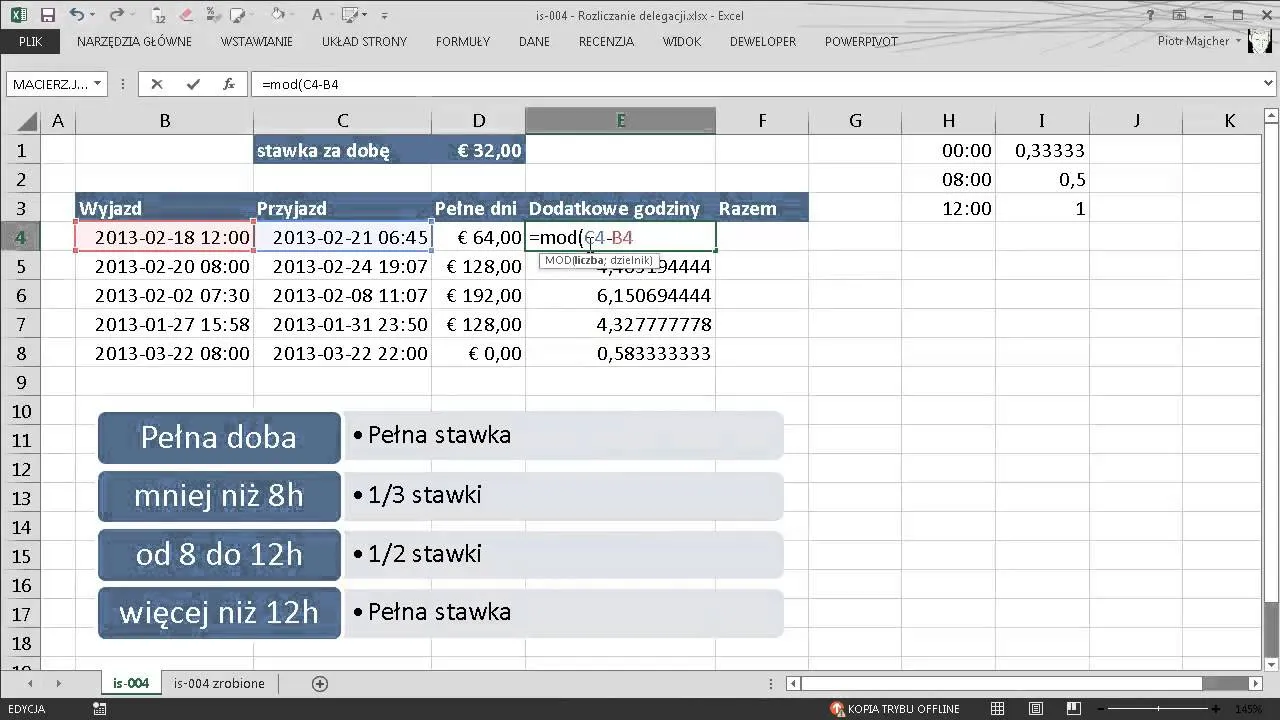Screen dimensions: 1280x720
Task: Select cell D1 containing € 32,00
Action: coord(478,151)
